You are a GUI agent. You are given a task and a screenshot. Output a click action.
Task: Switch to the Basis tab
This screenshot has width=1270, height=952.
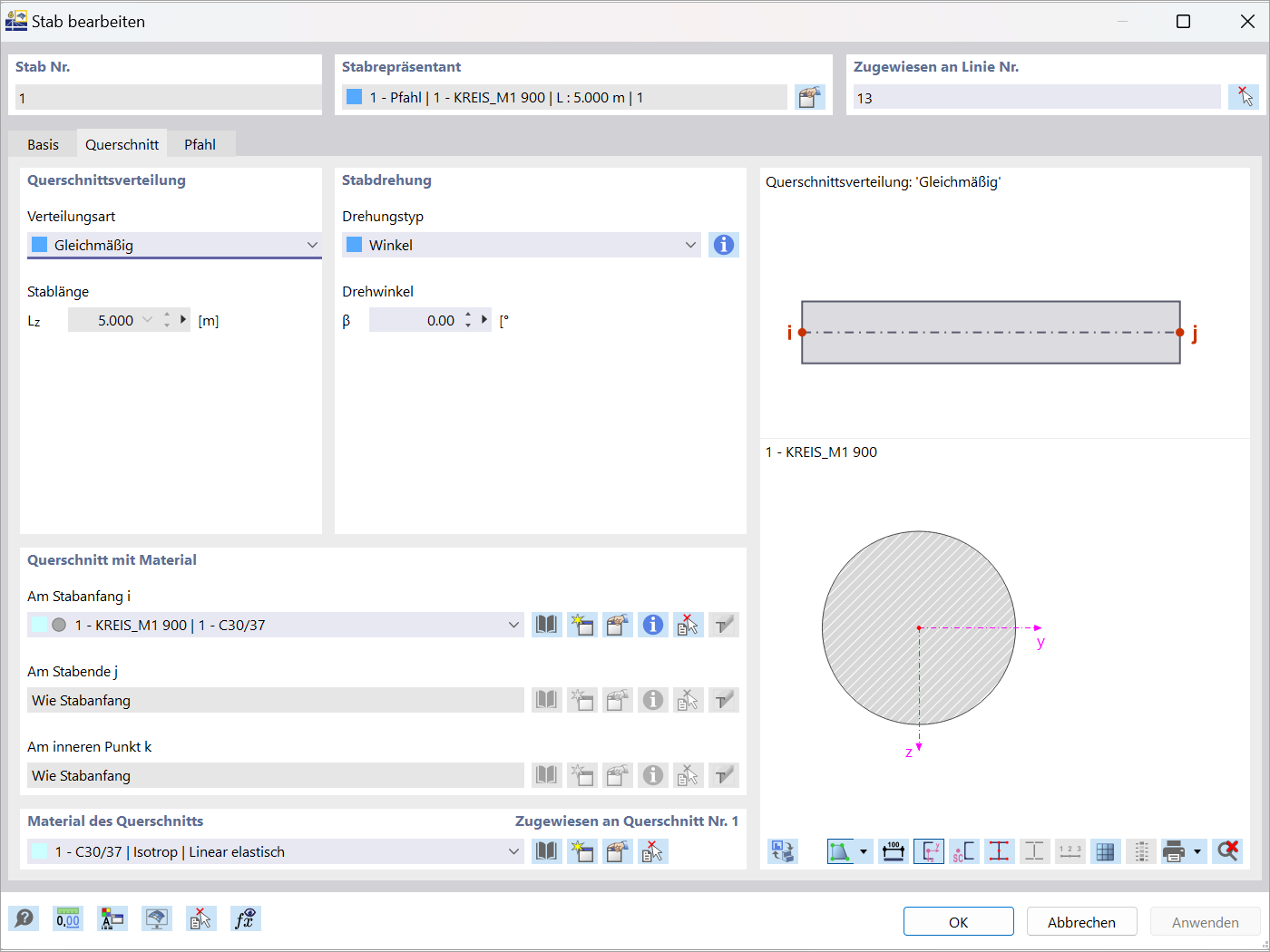tap(43, 144)
